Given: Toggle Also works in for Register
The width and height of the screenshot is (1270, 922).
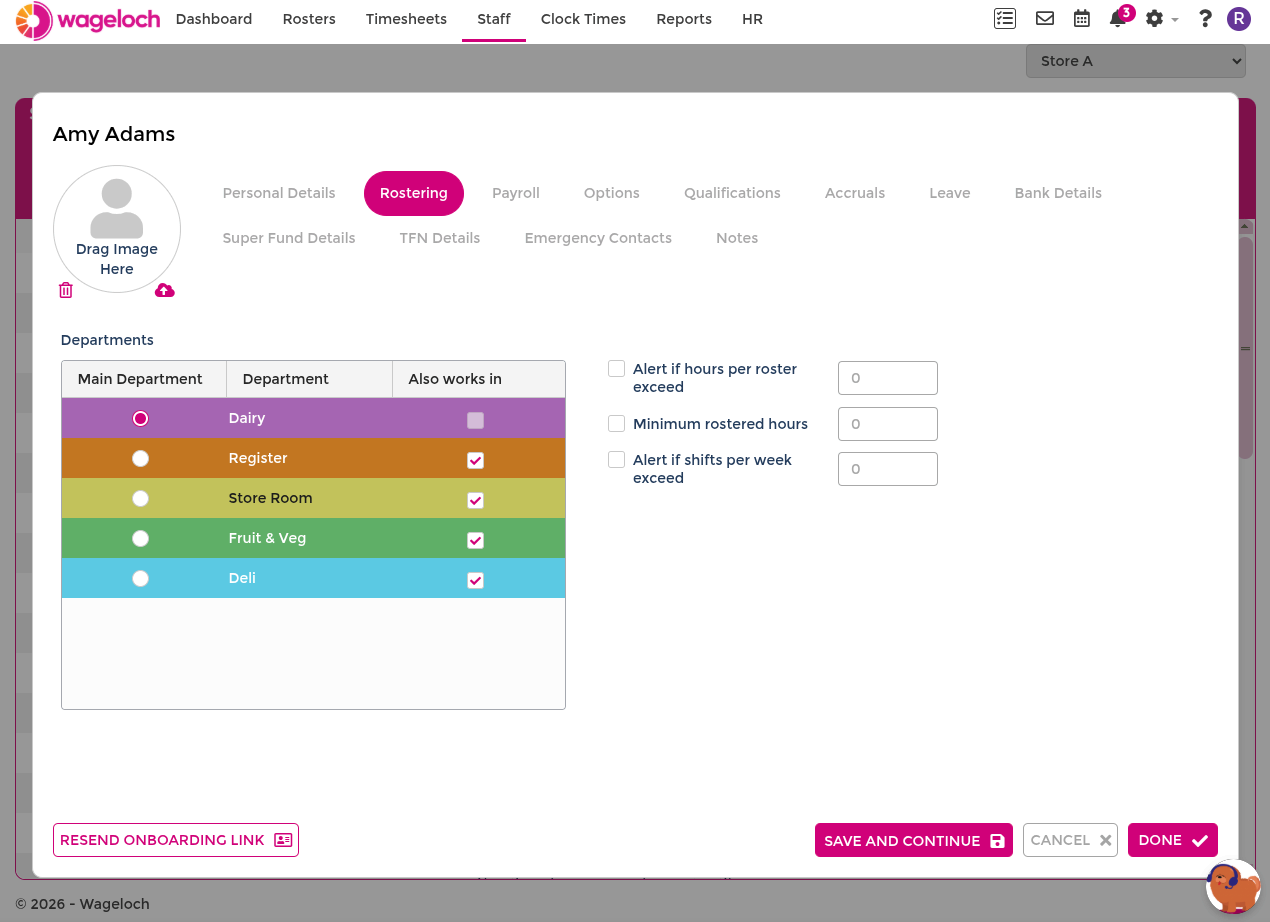Looking at the screenshot, I should tap(476, 460).
